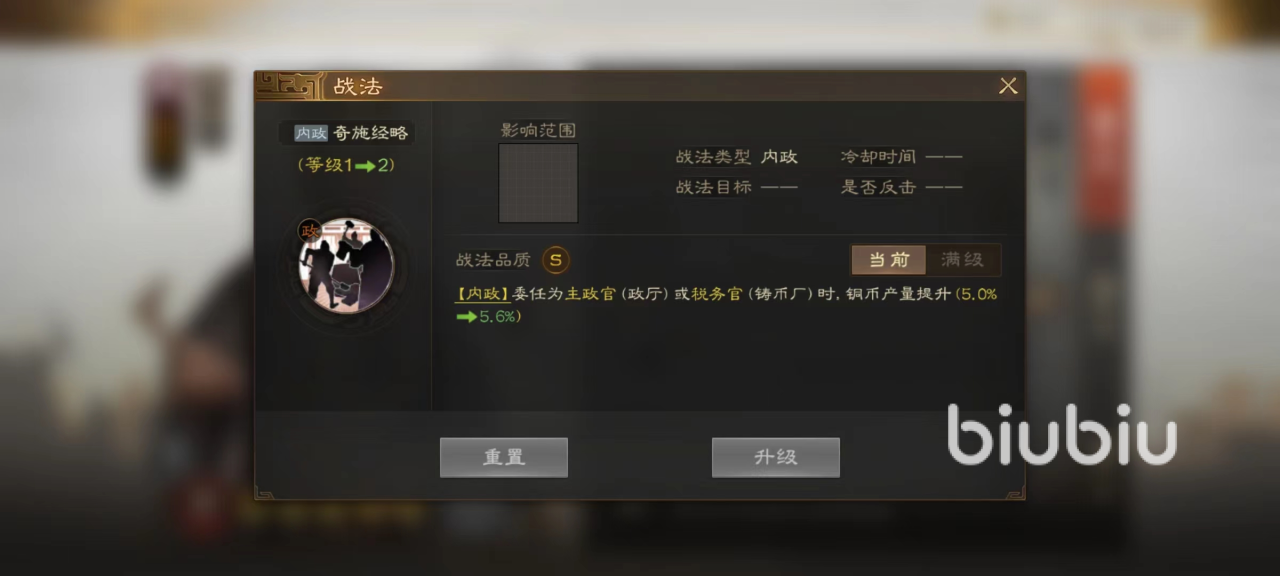This screenshot has width=1280, height=576.
Task: Click the 升级 upgrade button
Action: coord(776,457)
